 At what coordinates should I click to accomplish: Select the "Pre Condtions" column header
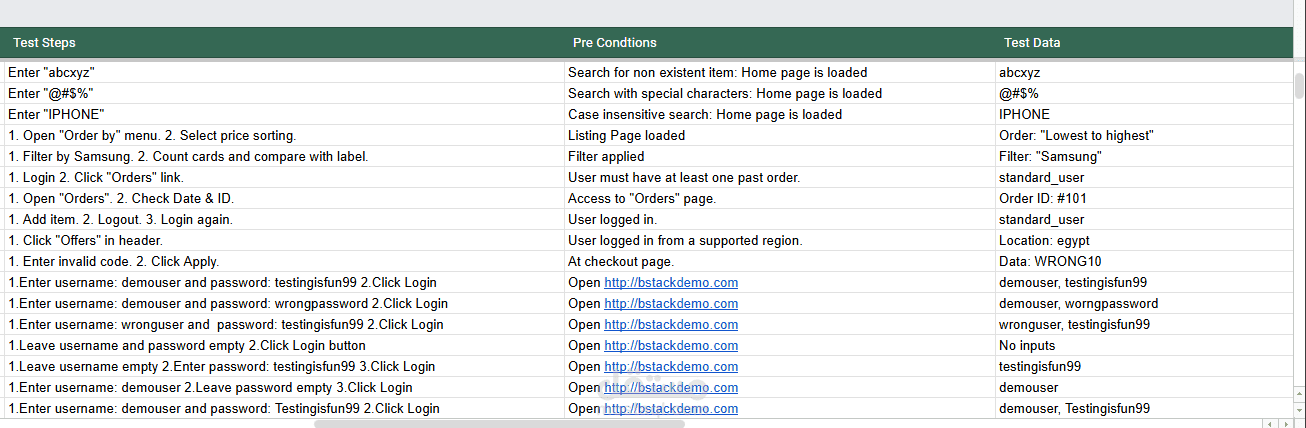click(614, 42)
